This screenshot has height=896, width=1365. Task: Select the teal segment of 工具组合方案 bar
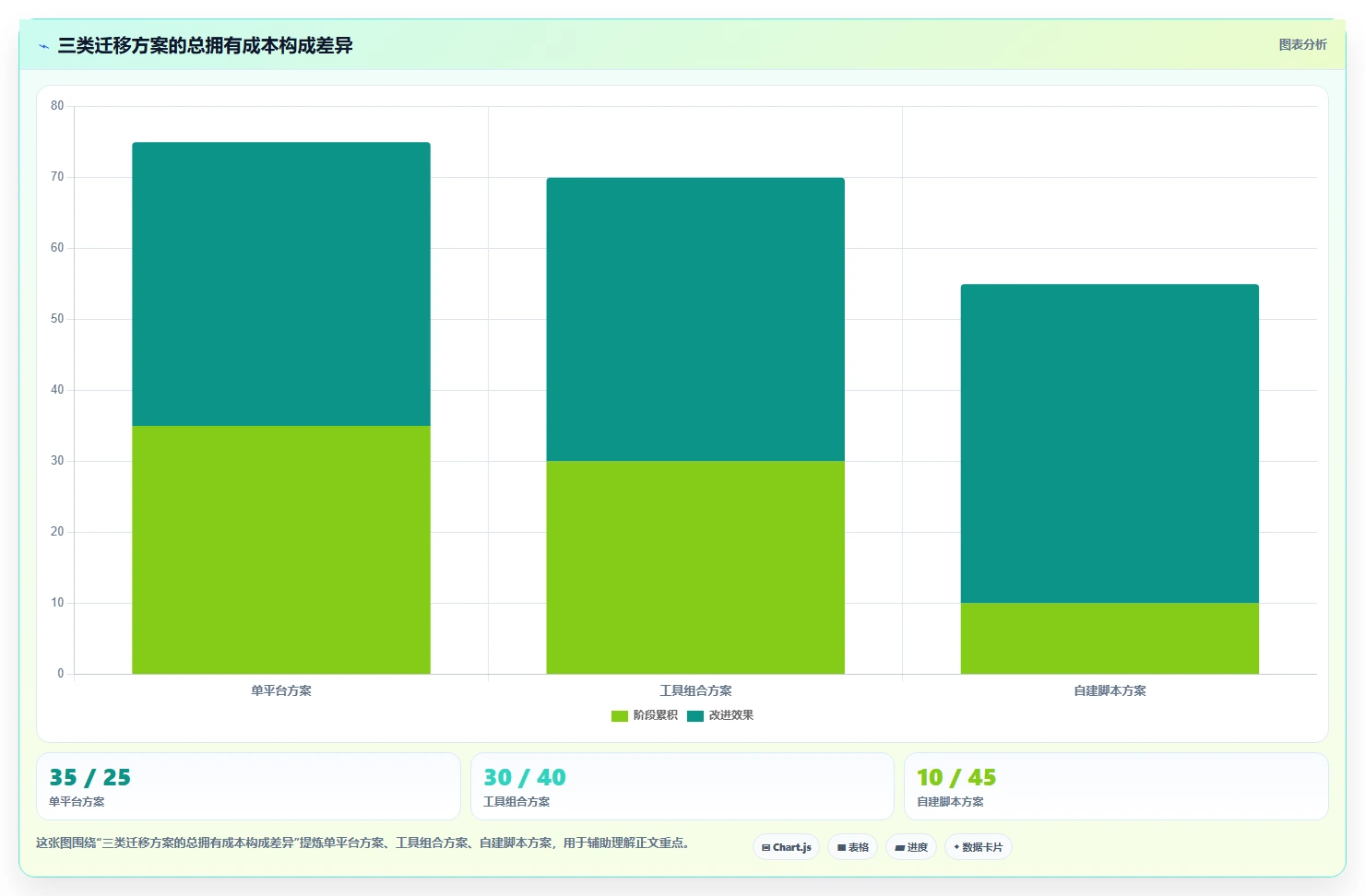695,319
